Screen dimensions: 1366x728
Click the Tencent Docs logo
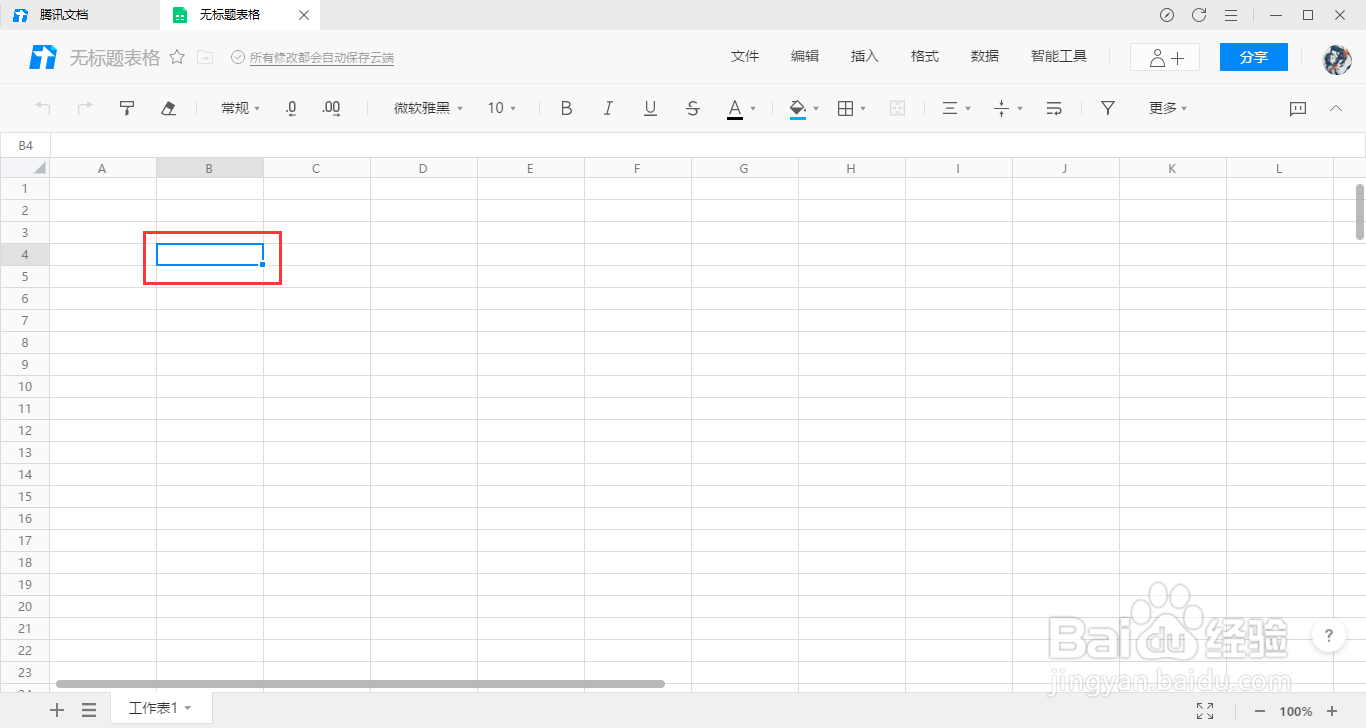point(43,57)
